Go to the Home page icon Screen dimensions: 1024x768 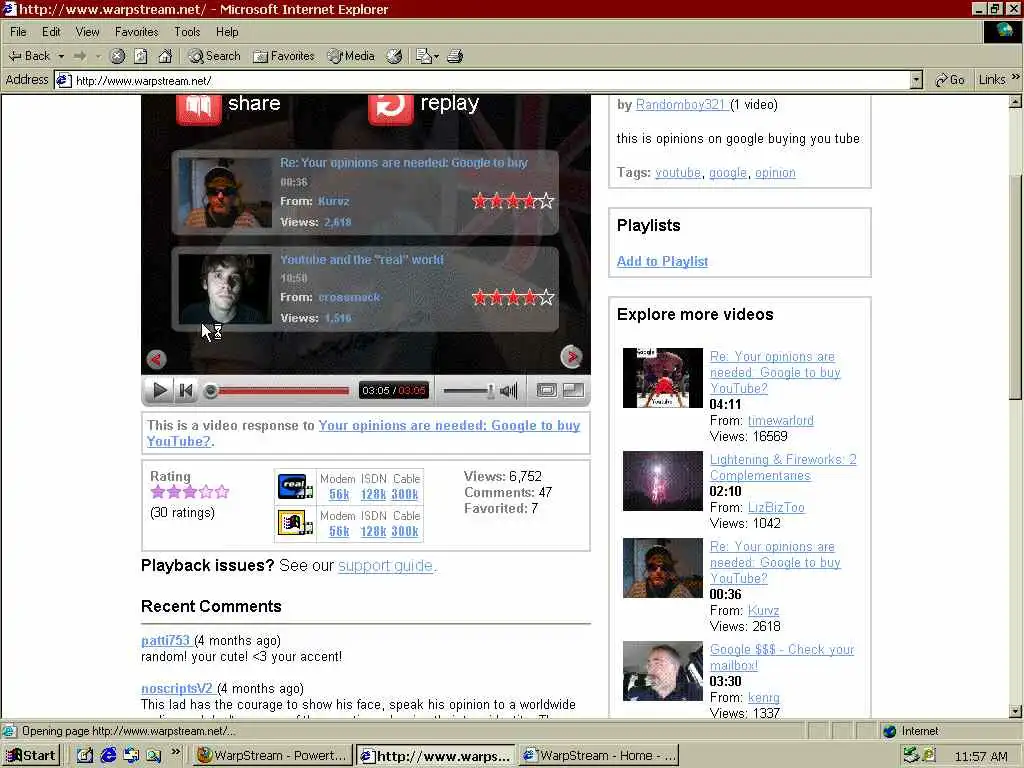165,56
